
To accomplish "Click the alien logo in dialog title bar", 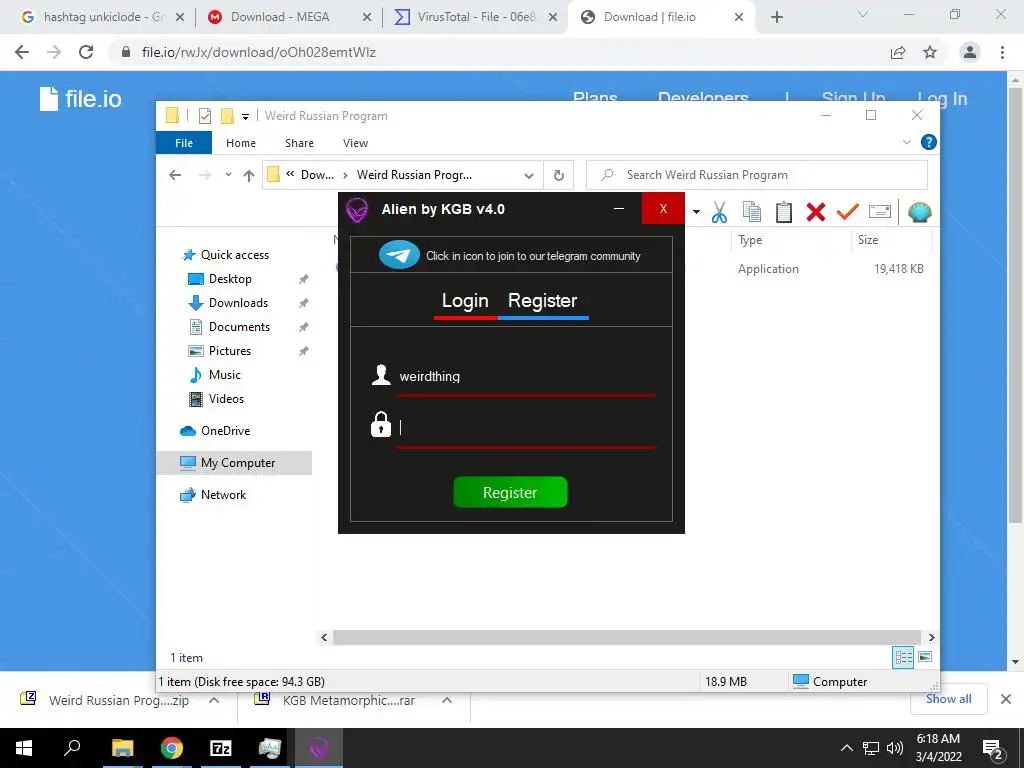I will 357,210.
